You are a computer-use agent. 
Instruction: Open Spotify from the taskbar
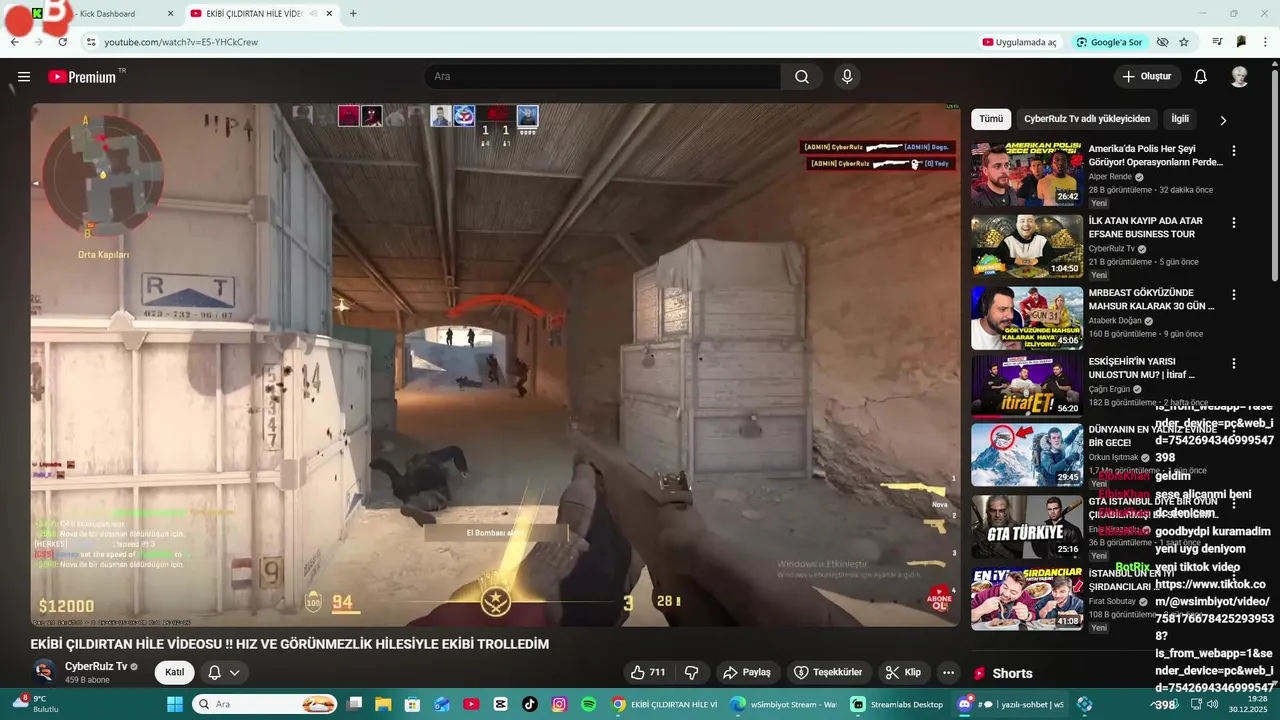589,704
